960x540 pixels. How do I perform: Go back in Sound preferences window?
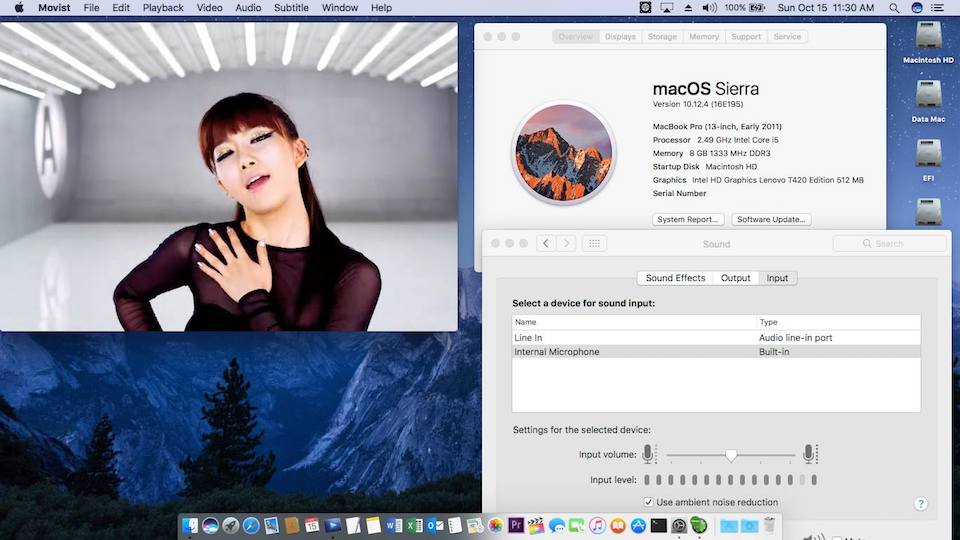[546, 244]
